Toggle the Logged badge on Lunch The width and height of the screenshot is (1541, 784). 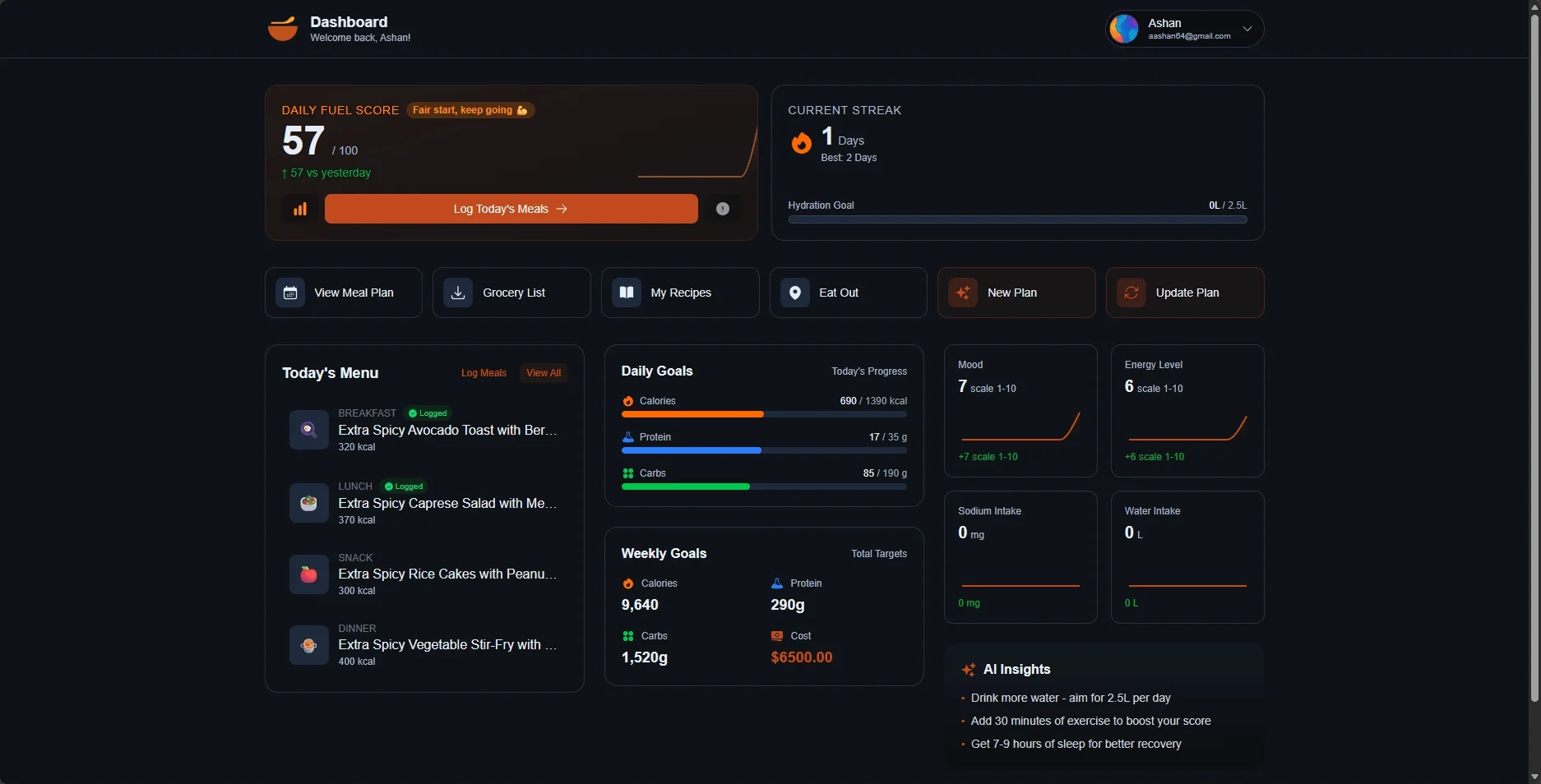402,487
